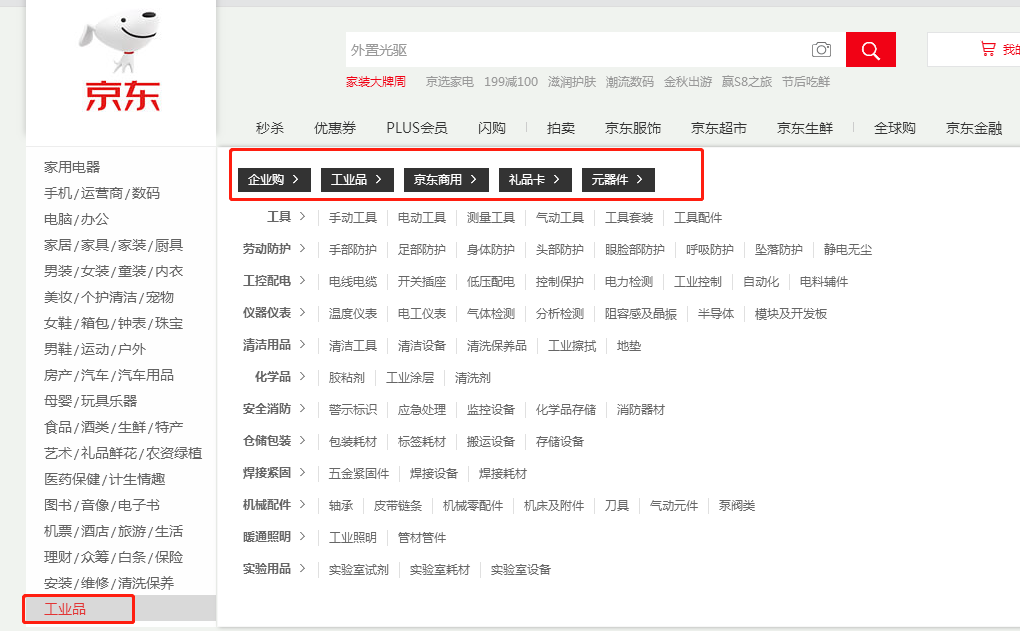Open the 全球购 navigation tab
Viewport: 1020px width, 631px height.
[894, 128]
